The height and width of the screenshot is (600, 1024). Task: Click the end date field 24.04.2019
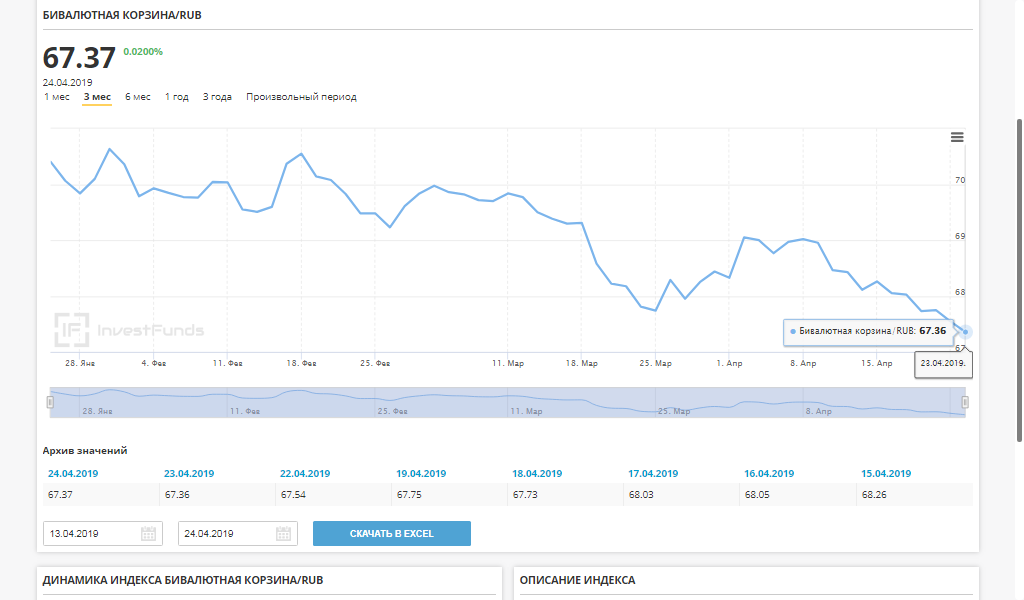225,534
